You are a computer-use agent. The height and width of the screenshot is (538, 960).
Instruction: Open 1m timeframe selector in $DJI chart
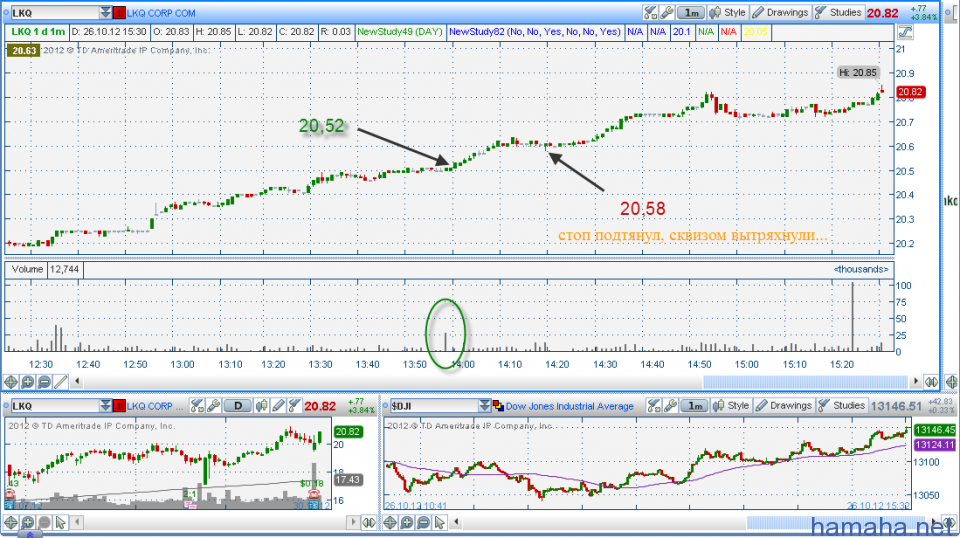tap(695, 406)
